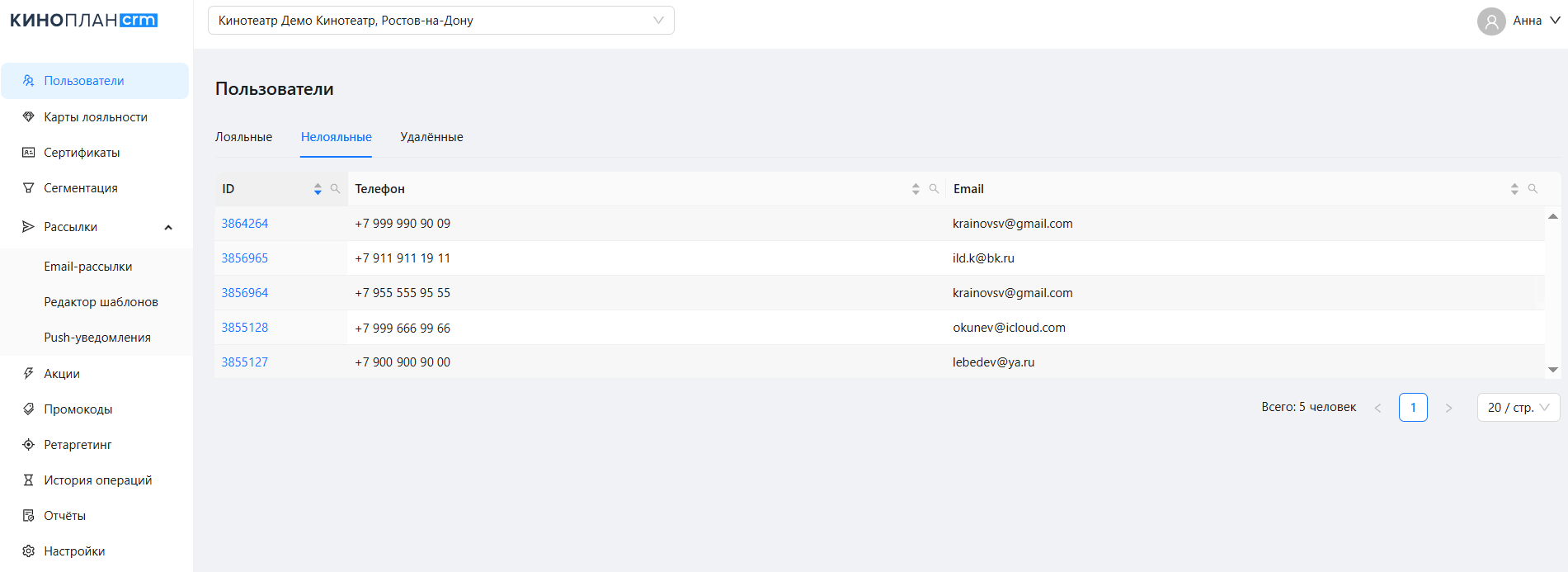This screenshot has width=1568, height=572.
Task: Open user ID 3864264
Action: [245, 224]
